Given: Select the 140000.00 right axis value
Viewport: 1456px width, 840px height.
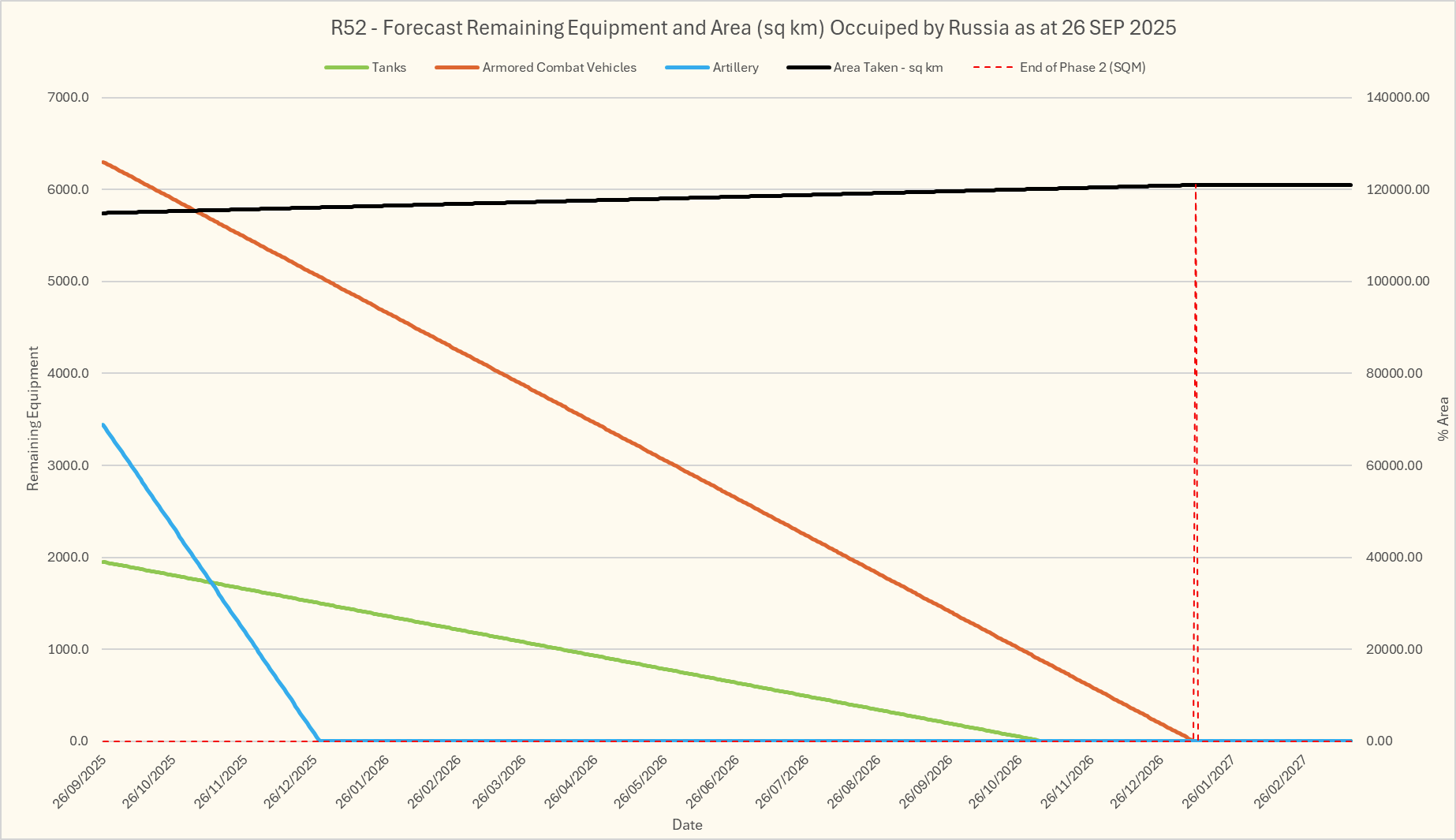Looking at the screenshot, I should 1398,98.
